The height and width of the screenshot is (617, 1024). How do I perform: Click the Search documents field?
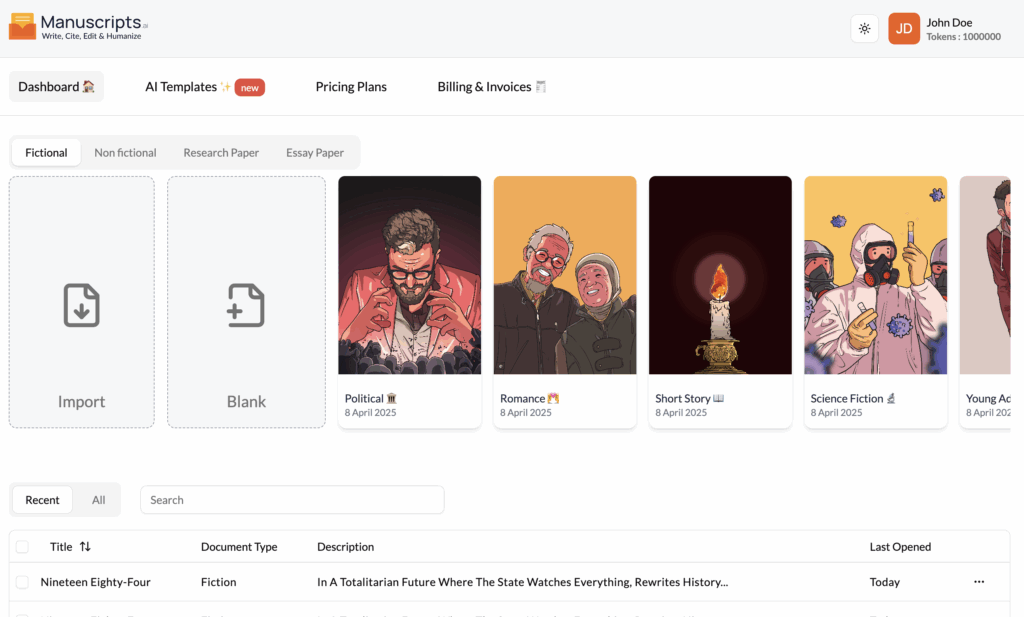(292, 500)
